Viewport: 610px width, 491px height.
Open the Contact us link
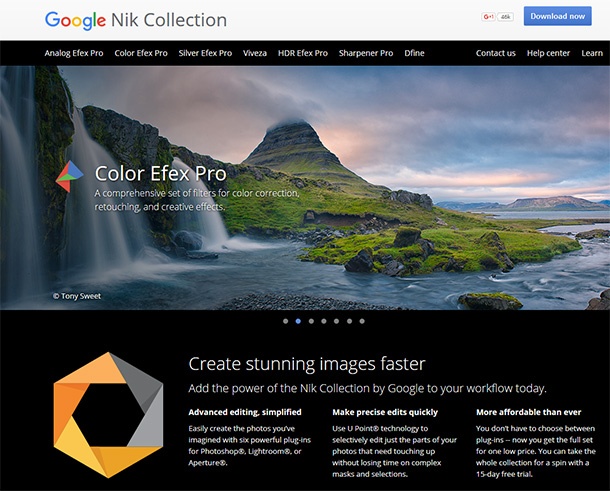click(x=496, y=53)
